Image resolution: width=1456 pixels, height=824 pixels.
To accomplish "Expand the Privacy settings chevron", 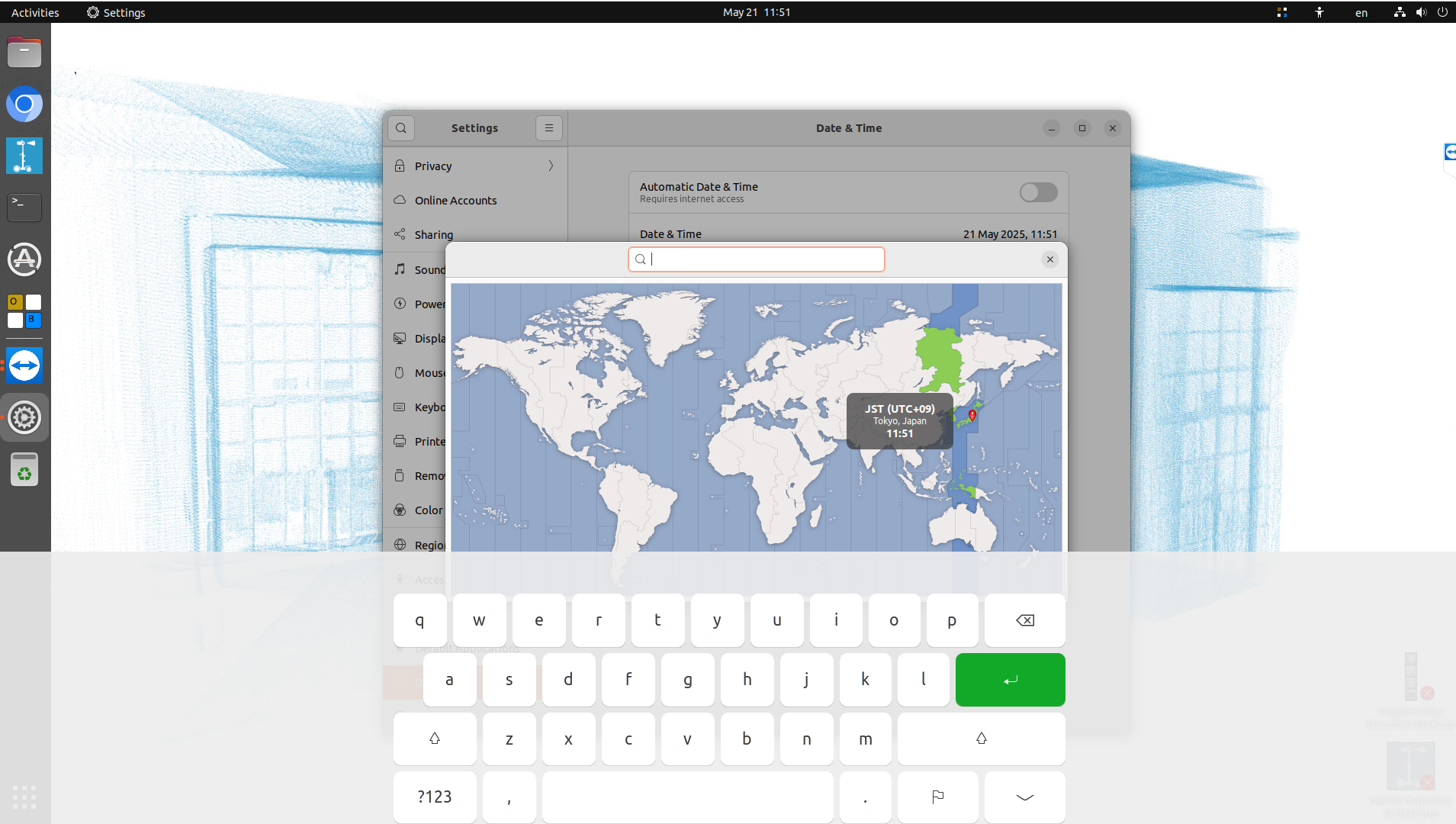I will pyautogui.click(x=551, y=166).
